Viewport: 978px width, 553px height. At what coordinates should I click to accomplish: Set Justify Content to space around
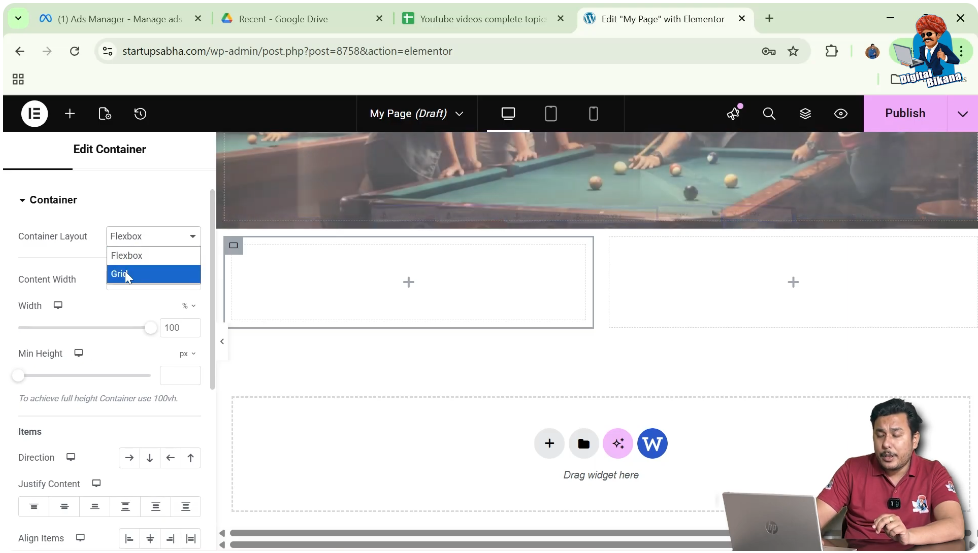pos(155,507)
